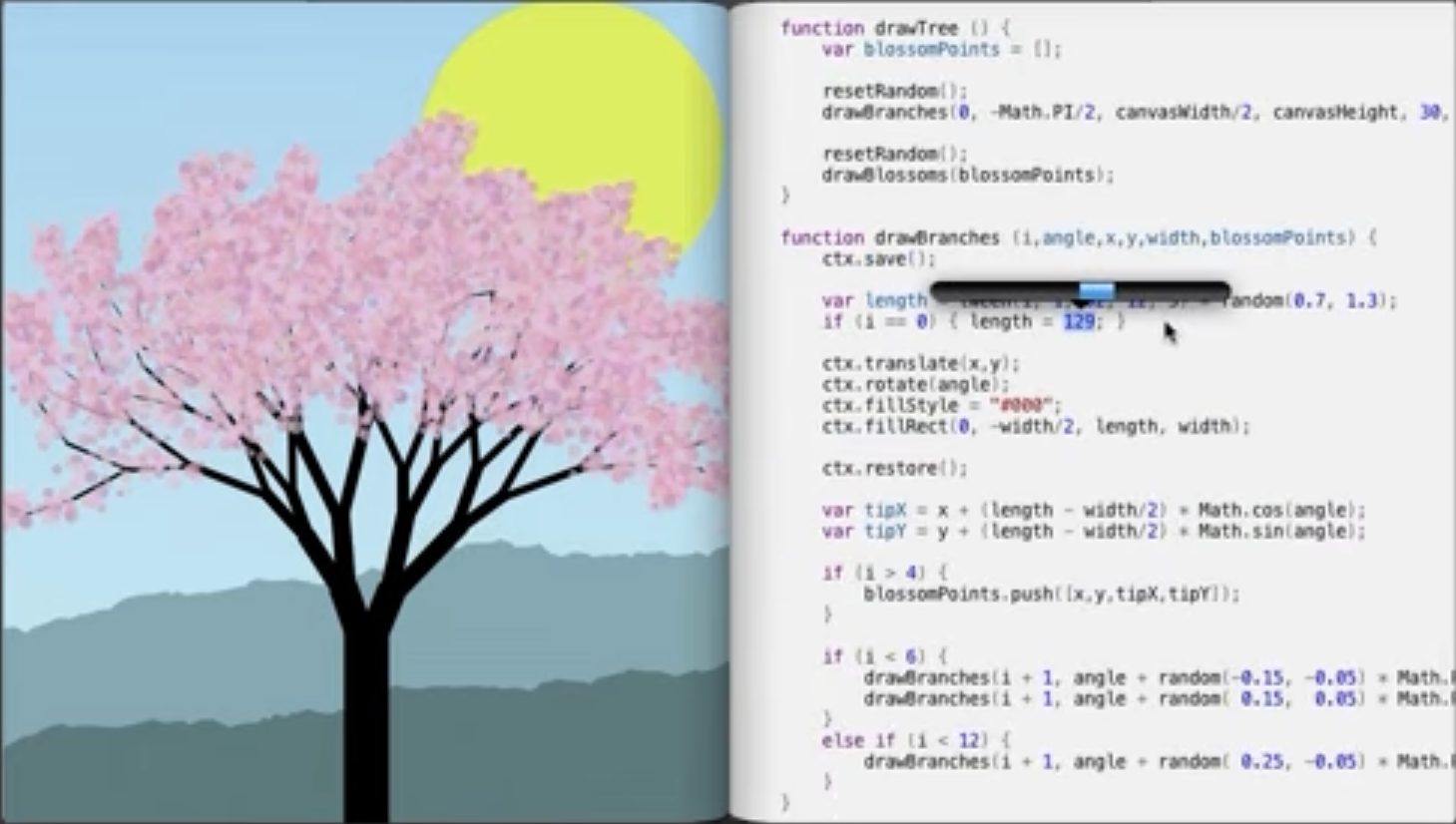
Task: Click the blue slider thumb above the code
Action: pos(1096,291)
